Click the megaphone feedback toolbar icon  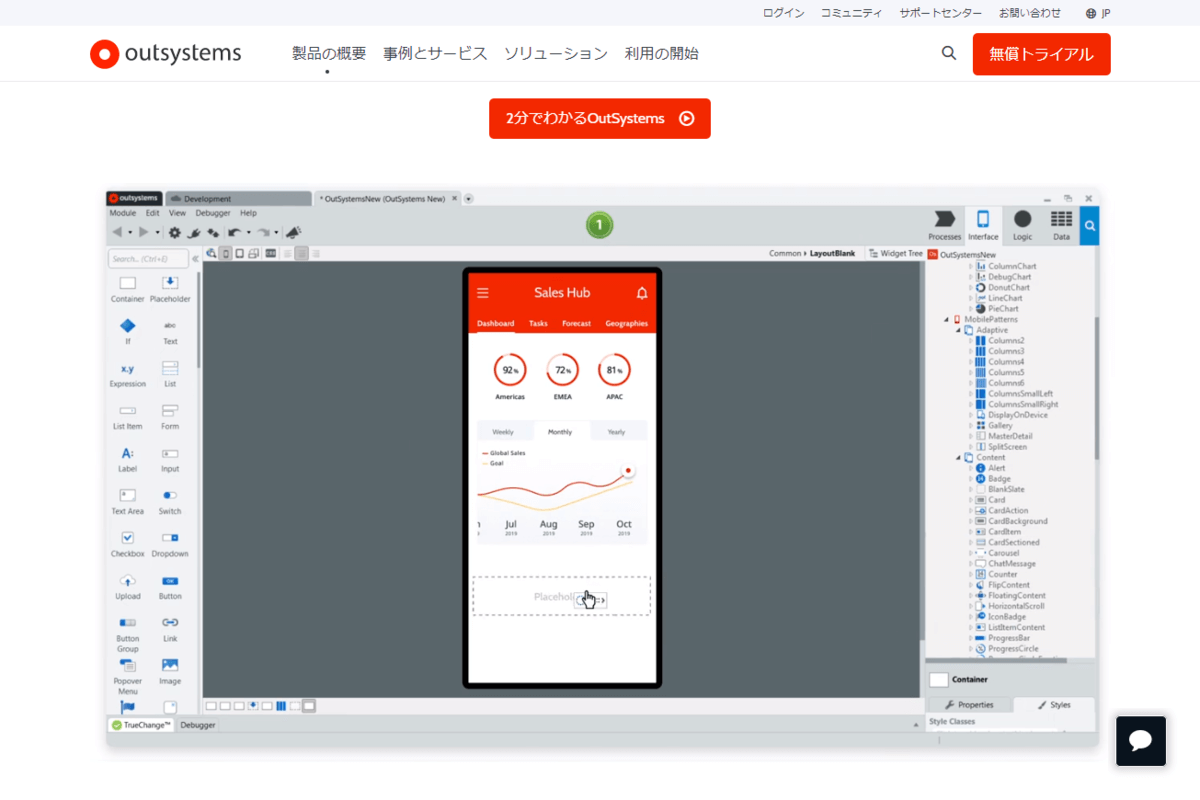(x=294, y=232)
